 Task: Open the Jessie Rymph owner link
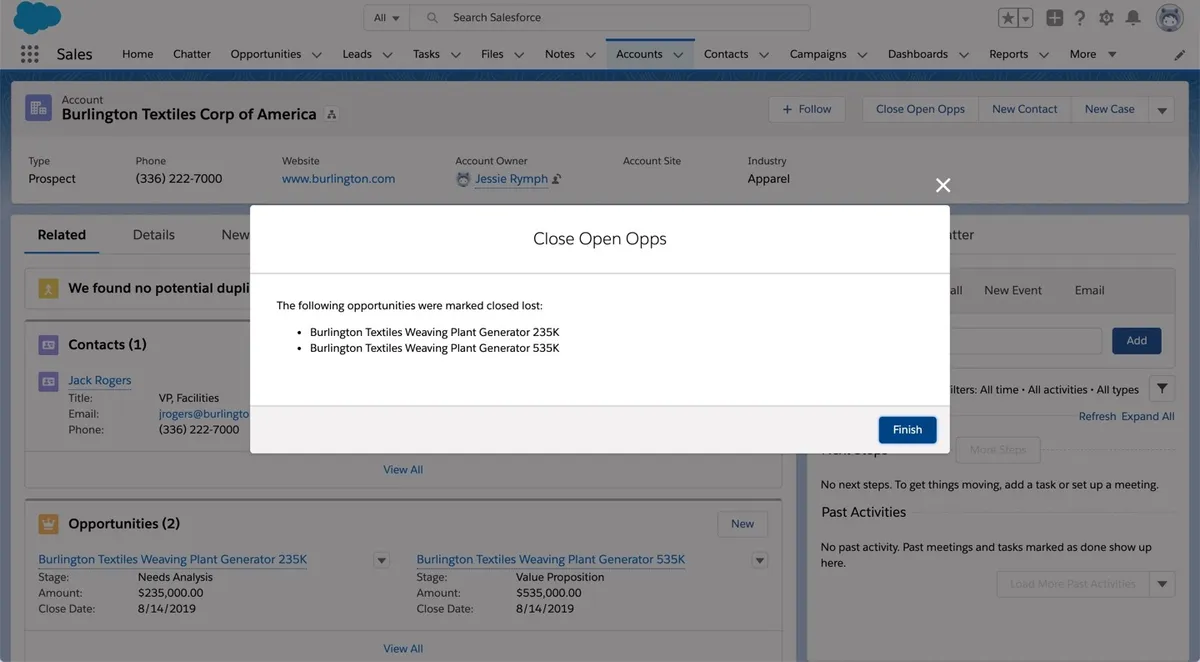511,179
